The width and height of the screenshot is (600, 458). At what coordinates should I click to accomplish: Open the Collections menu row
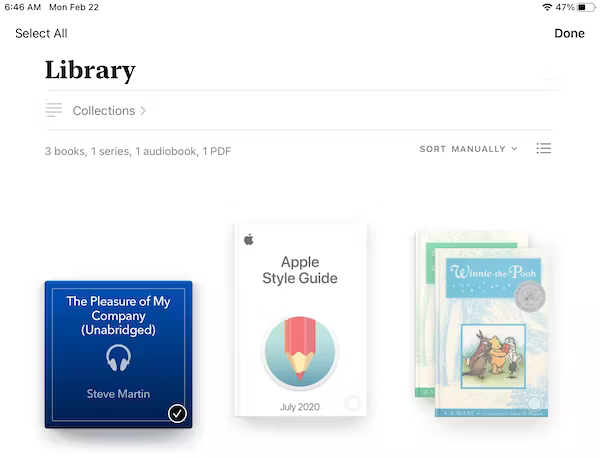[x=300, y=110]
